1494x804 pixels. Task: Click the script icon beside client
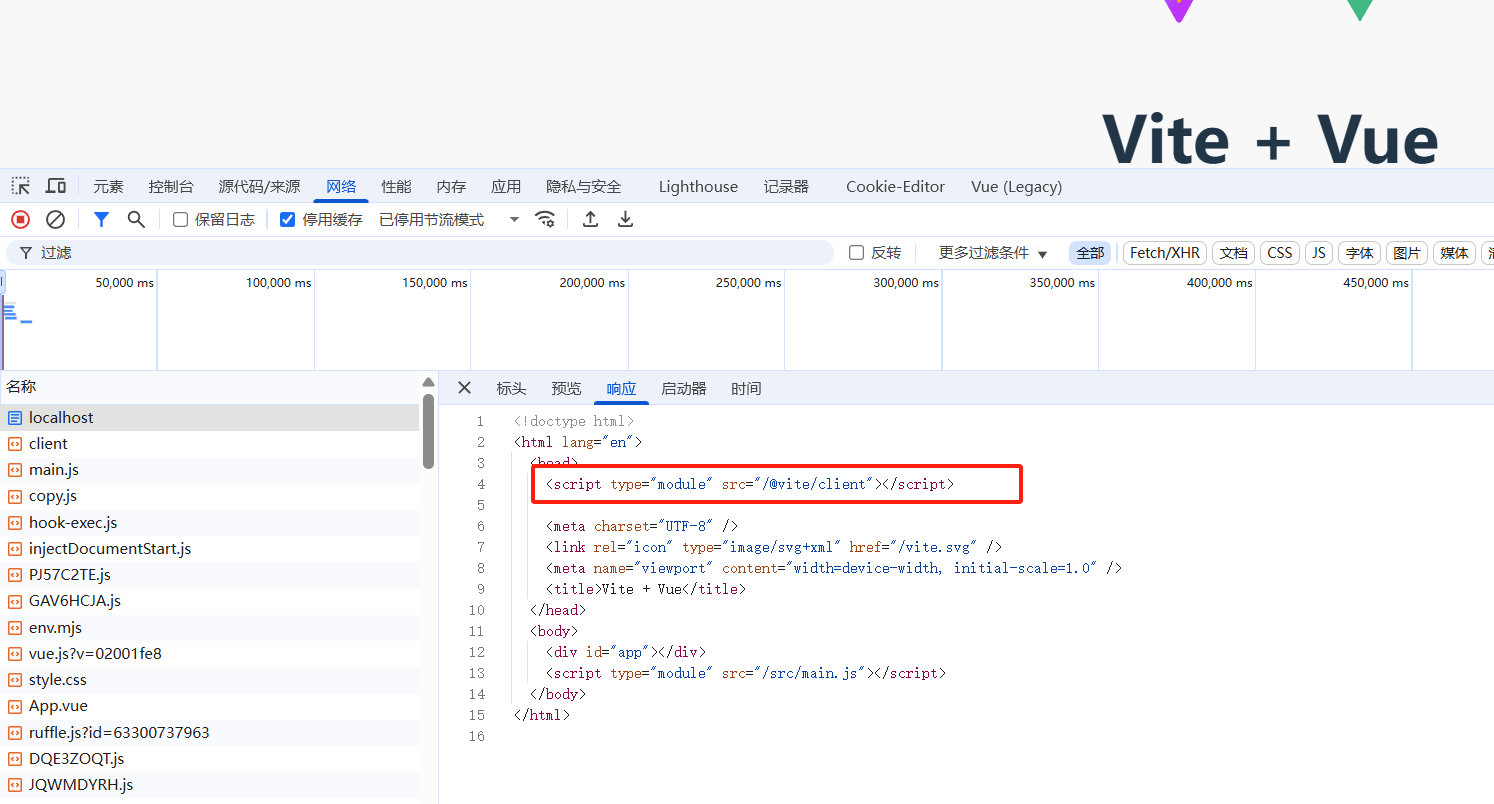click(15, 444)
